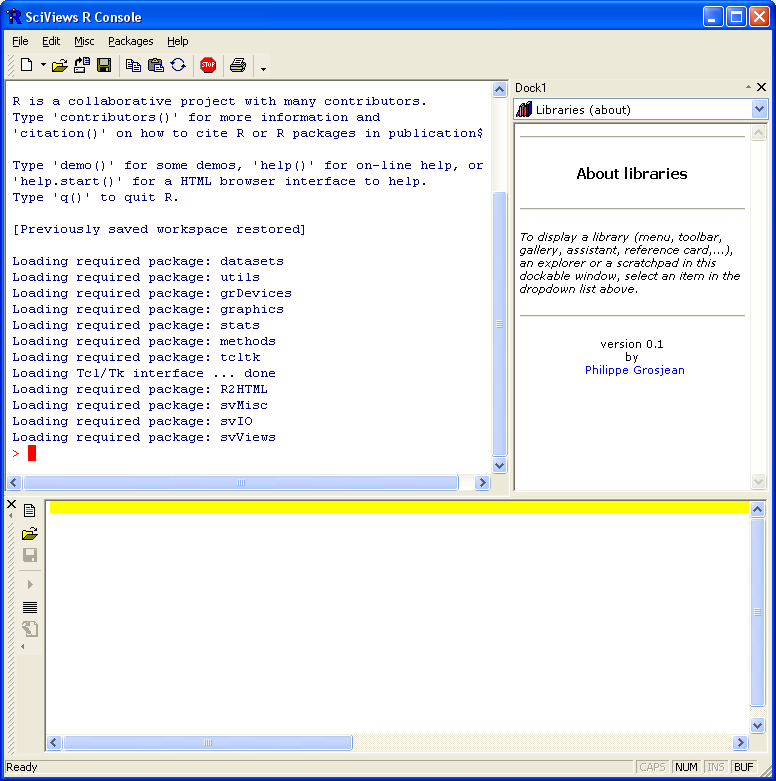Click the script pane lines list icon

[30, 607]
